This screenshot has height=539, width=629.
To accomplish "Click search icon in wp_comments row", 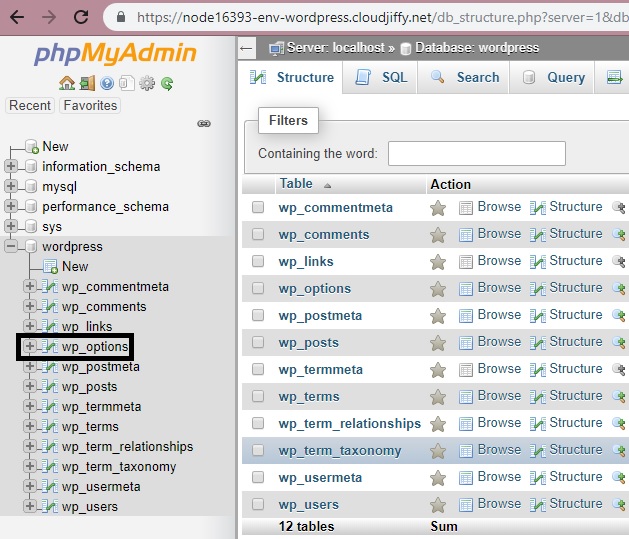I will 620,235.
